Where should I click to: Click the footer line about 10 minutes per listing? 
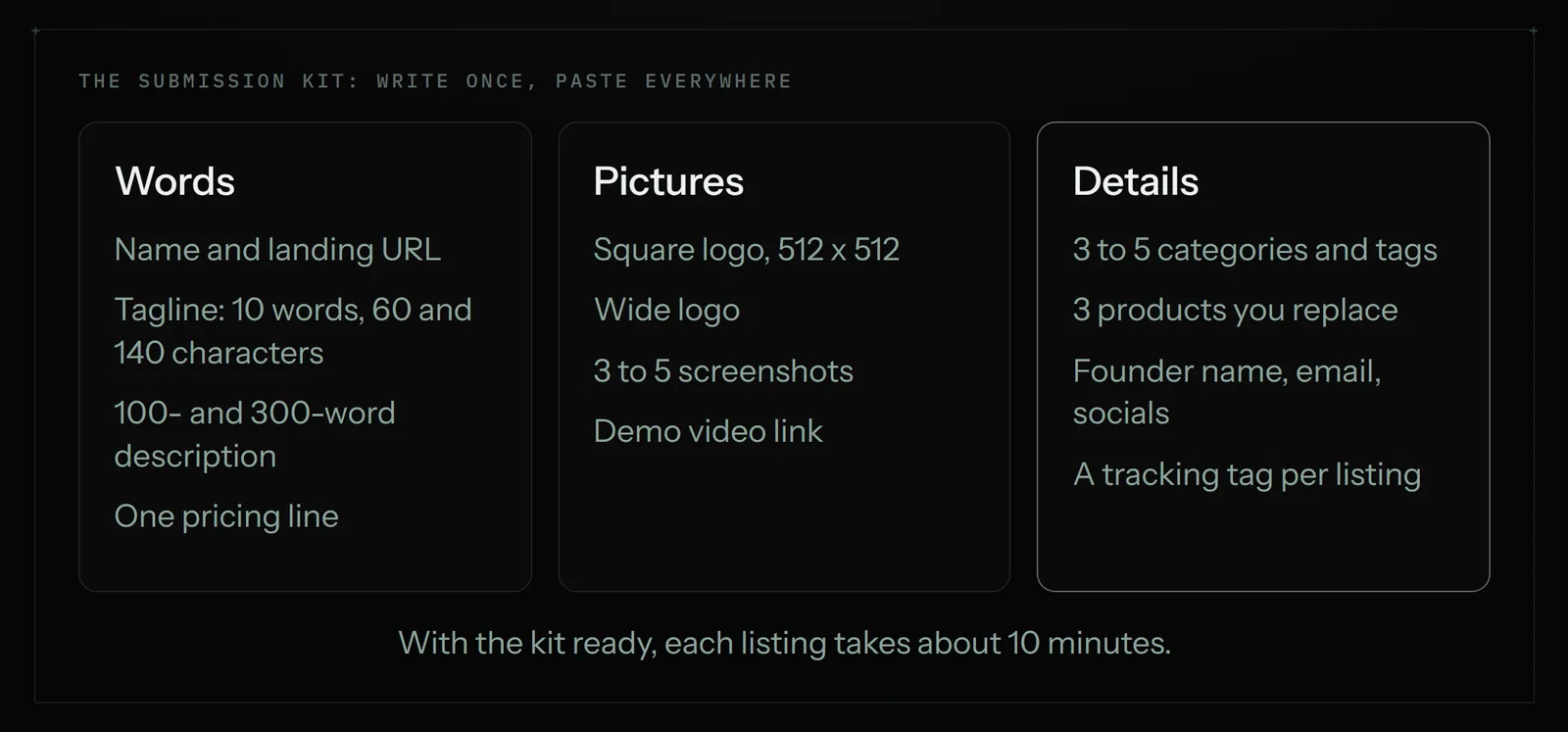784,643
